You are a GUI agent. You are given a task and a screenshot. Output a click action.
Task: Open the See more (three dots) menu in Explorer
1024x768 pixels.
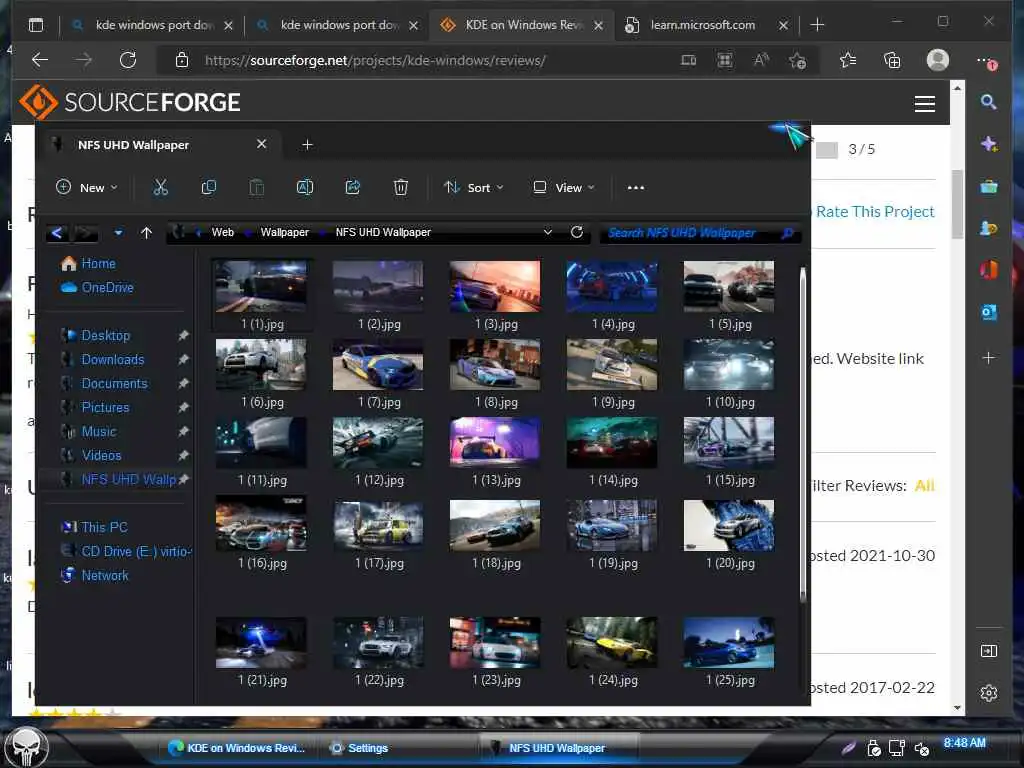[x=635, y=187]
